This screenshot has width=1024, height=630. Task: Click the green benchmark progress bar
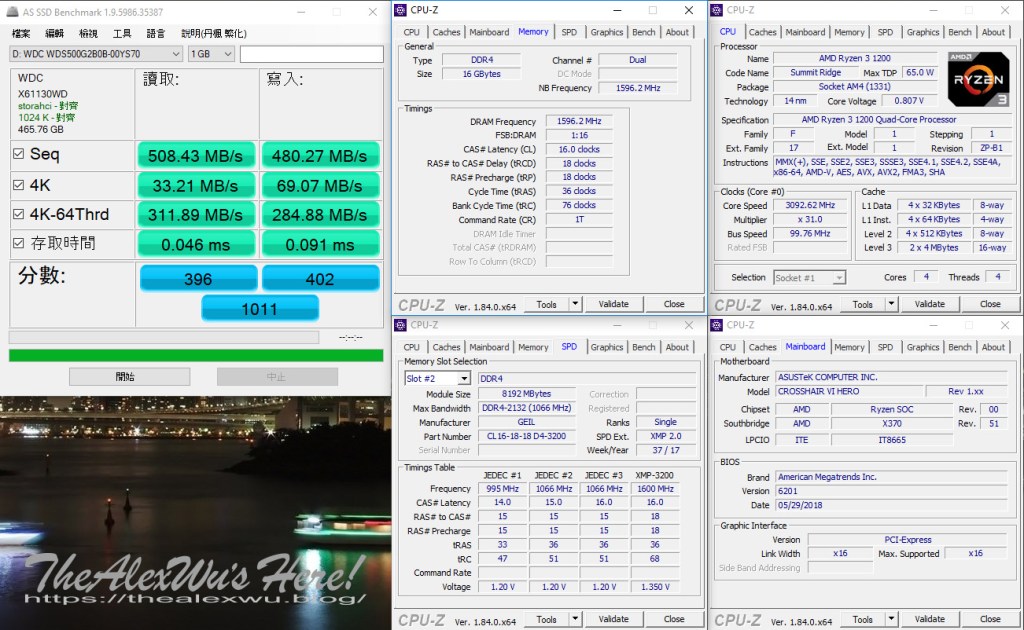(x=196, y=355)
